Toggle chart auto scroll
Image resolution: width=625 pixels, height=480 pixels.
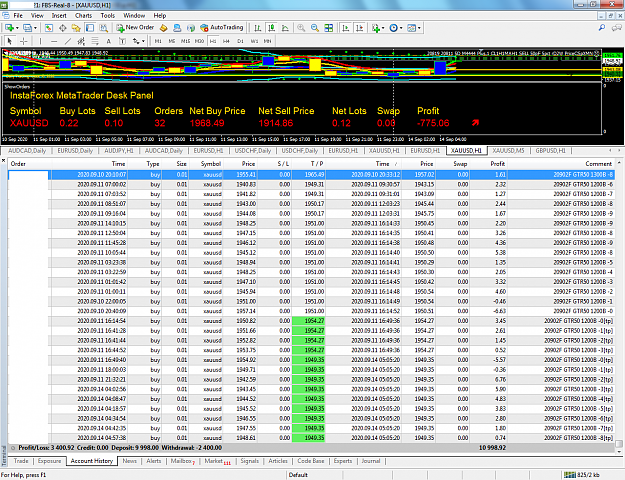(346, 28)
